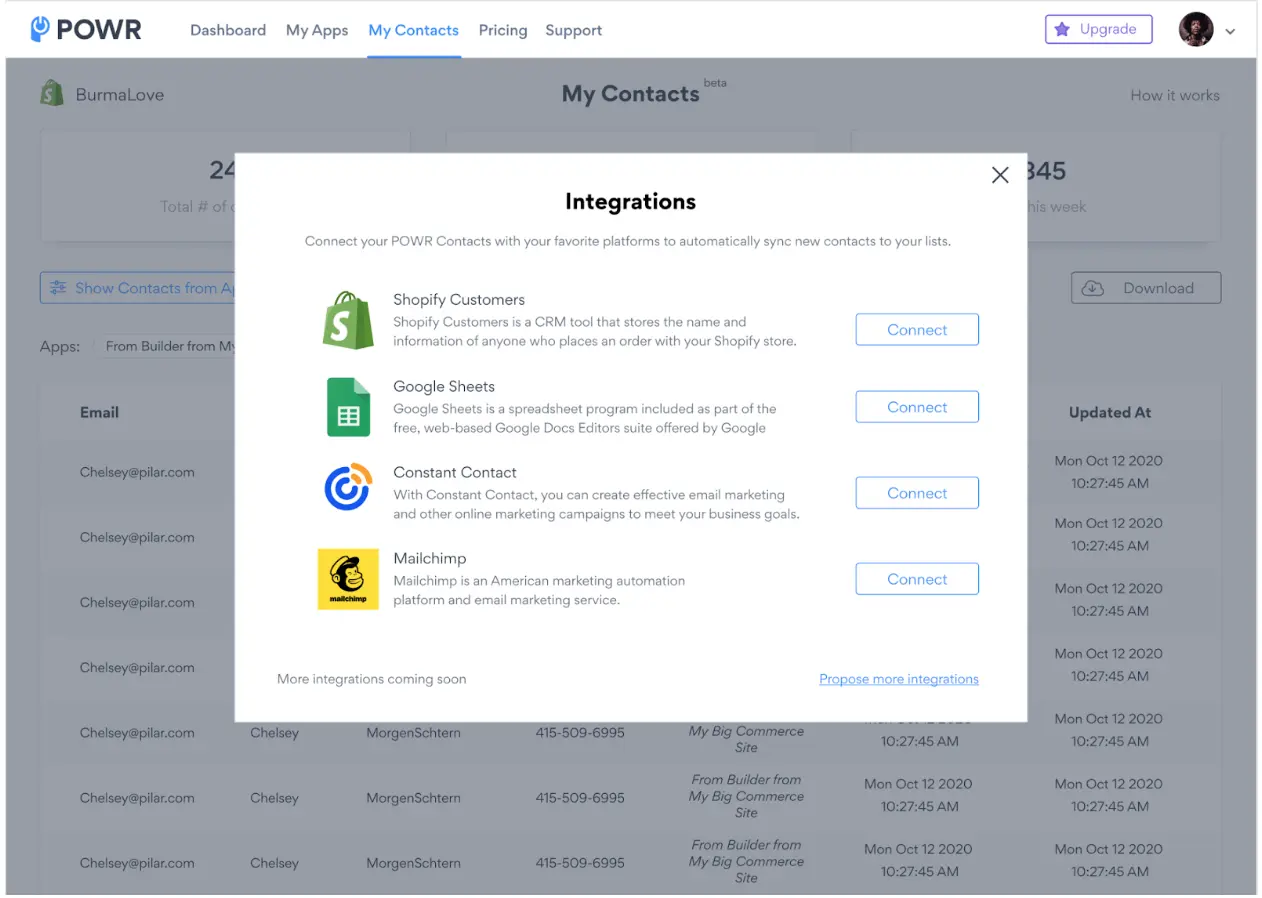
Task: Click the profile avatar thumbnail
Action: point(1195,29)
